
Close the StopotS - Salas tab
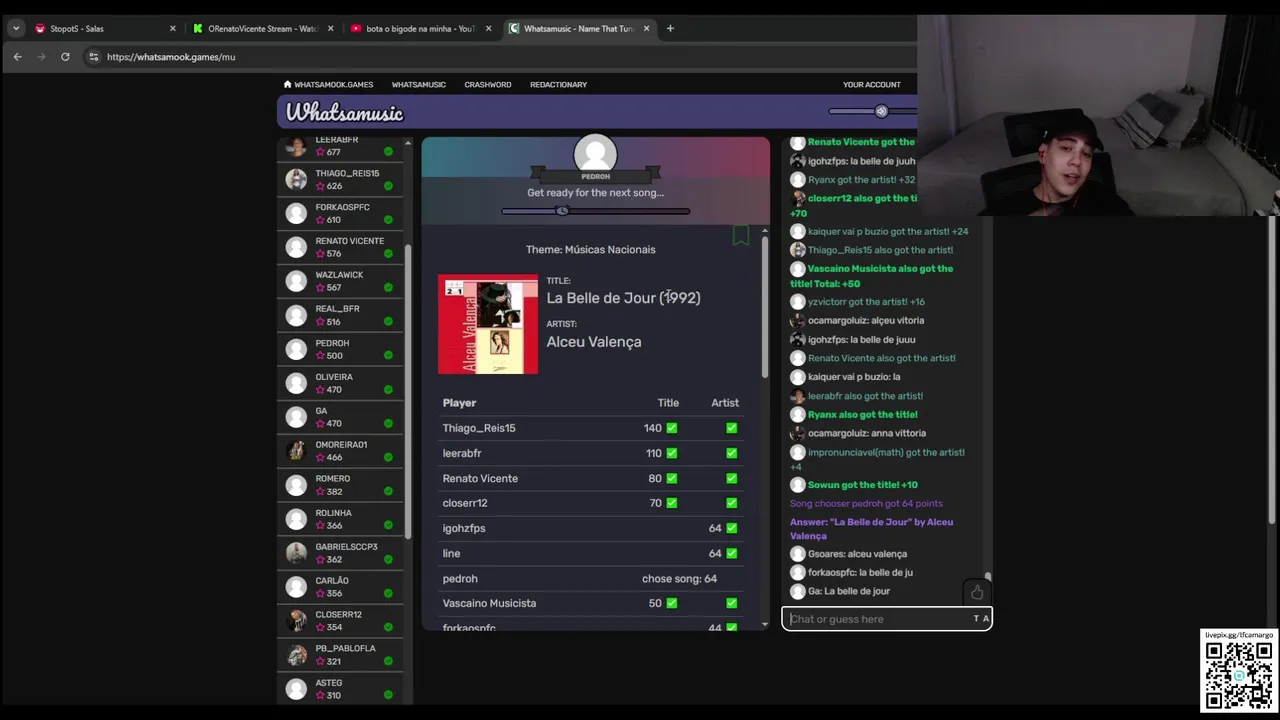pyautogui.click(x=172, y=28)
